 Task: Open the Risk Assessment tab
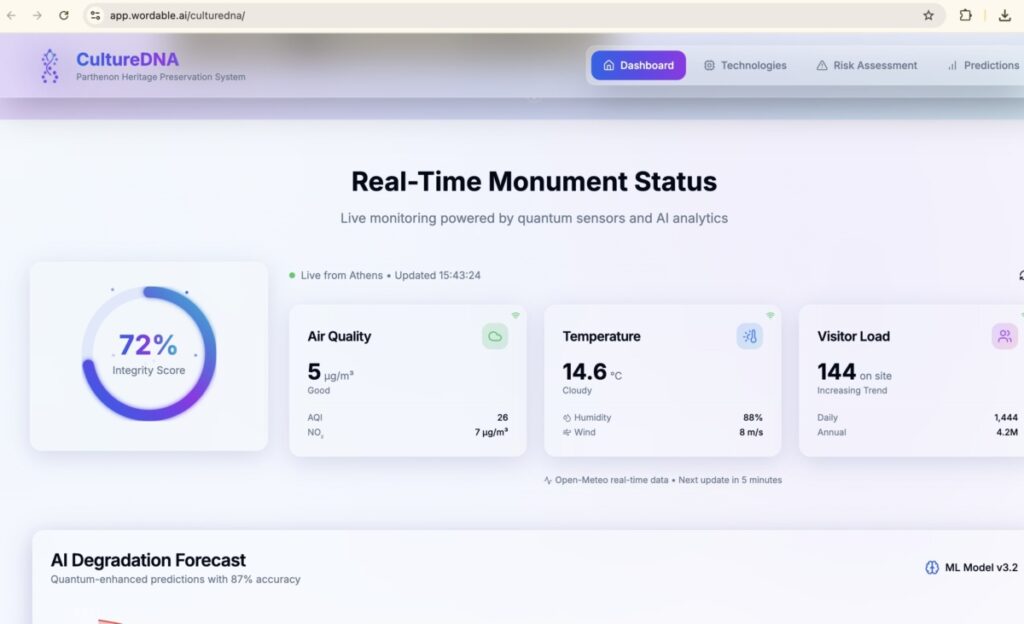866,65
